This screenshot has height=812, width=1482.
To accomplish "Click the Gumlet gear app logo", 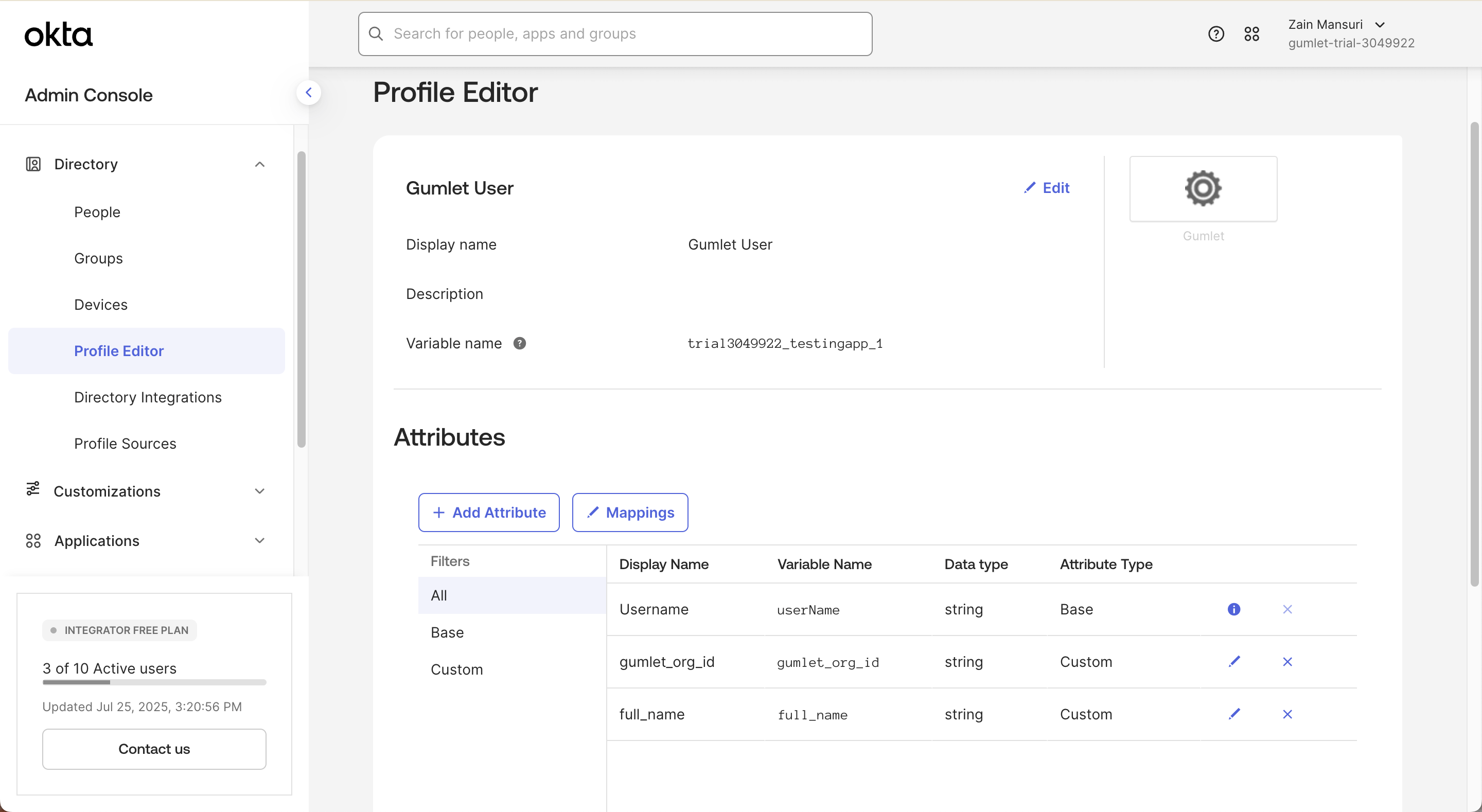I will click(x=1203, y=188).
